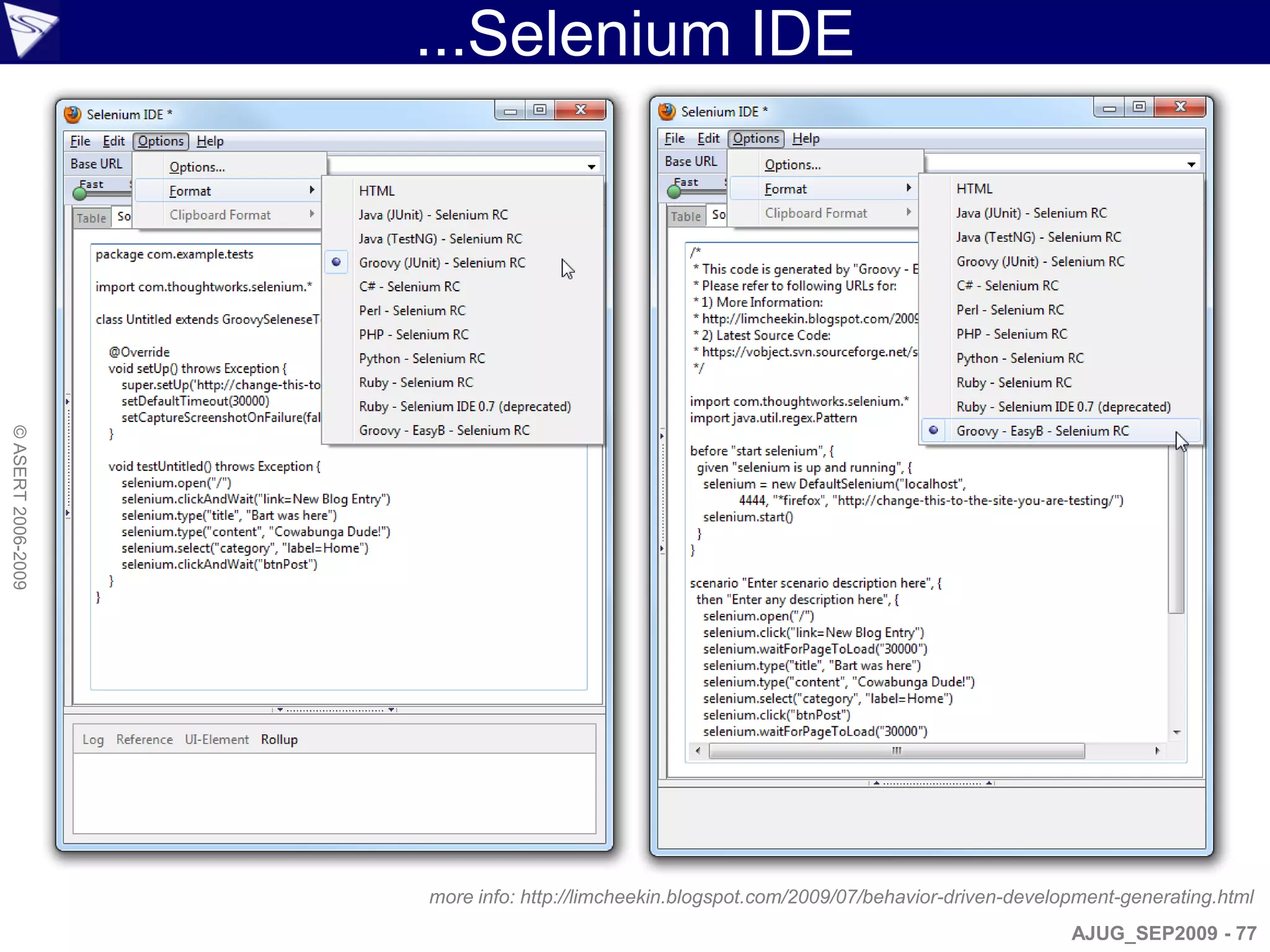Choose Options... entry in left window menu
The width and height of the screenshot is (1270, 952).
point(228,167)
